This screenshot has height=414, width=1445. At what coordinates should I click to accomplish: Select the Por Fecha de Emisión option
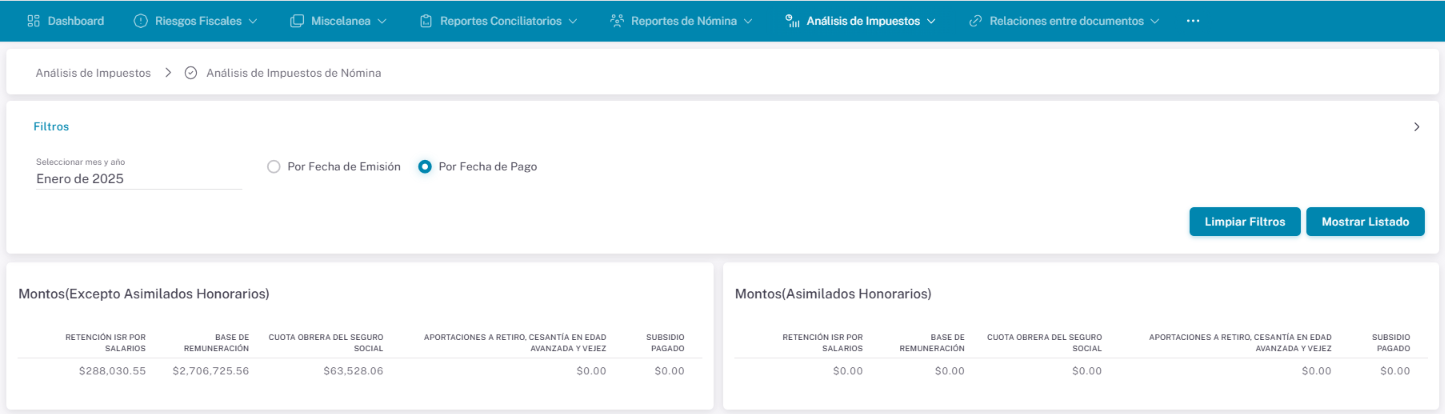coord(274,167)
